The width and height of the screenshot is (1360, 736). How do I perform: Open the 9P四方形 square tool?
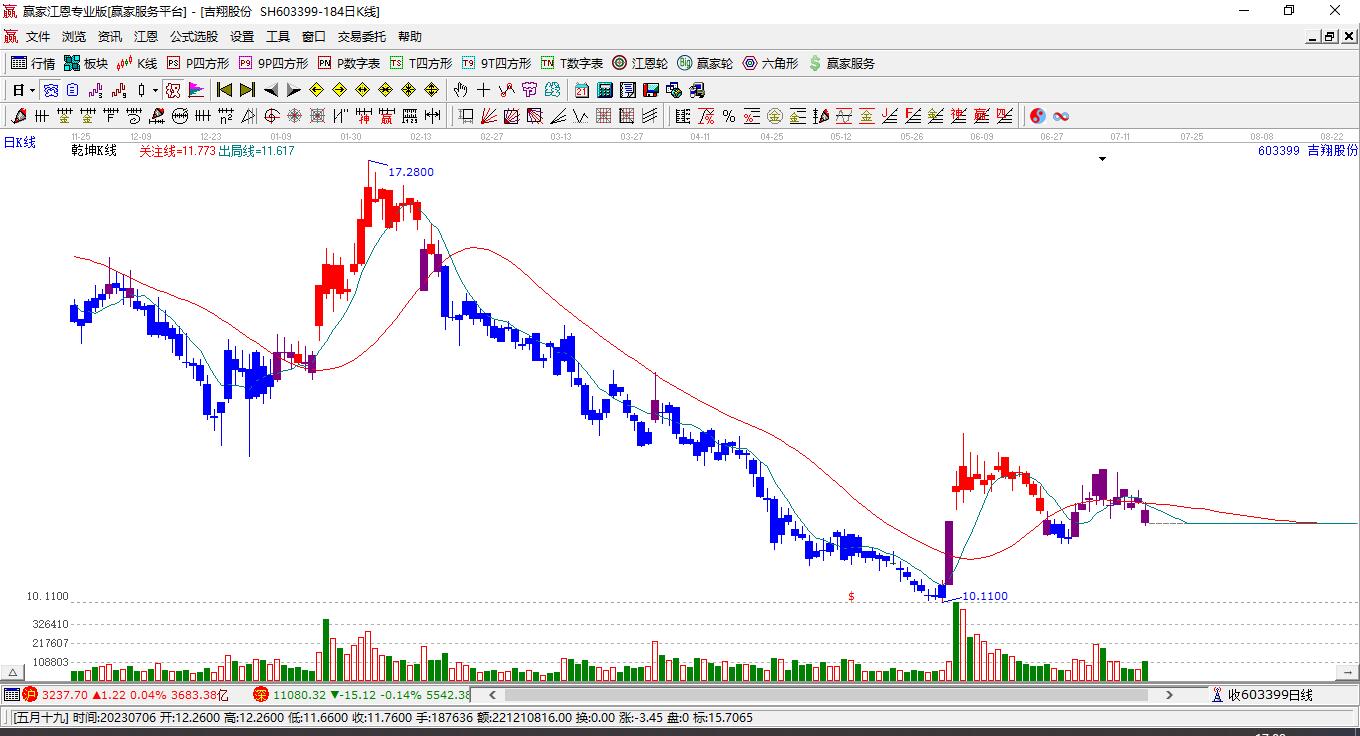[x=273, y=63]
